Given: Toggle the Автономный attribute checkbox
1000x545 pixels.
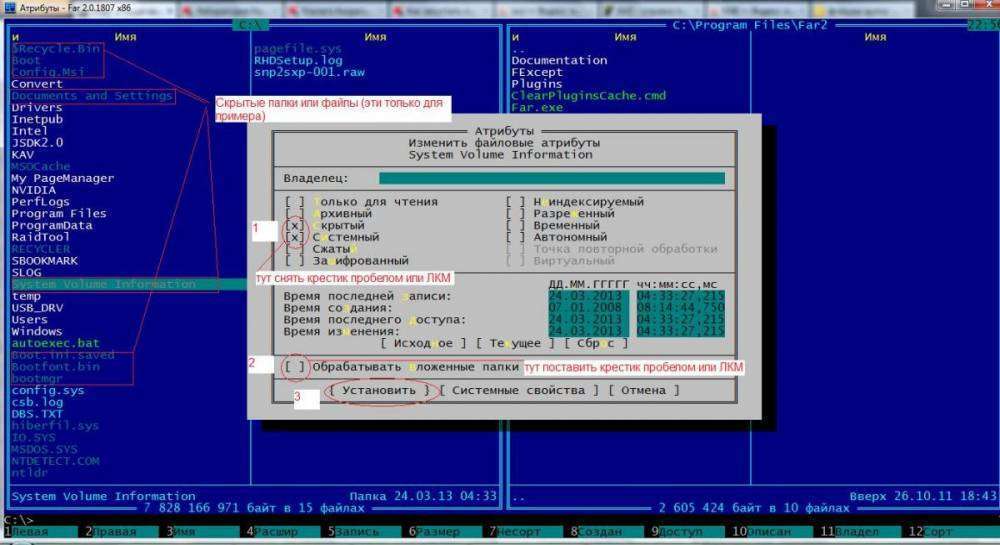Looking at the screenshot, I should coord(516,238).
